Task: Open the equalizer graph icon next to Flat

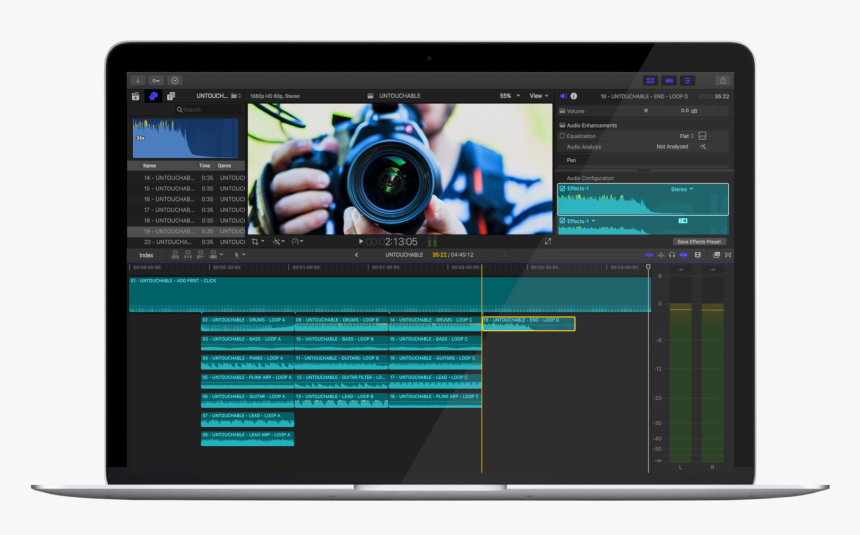Action: pyautogui.click(x=702, y=136)
